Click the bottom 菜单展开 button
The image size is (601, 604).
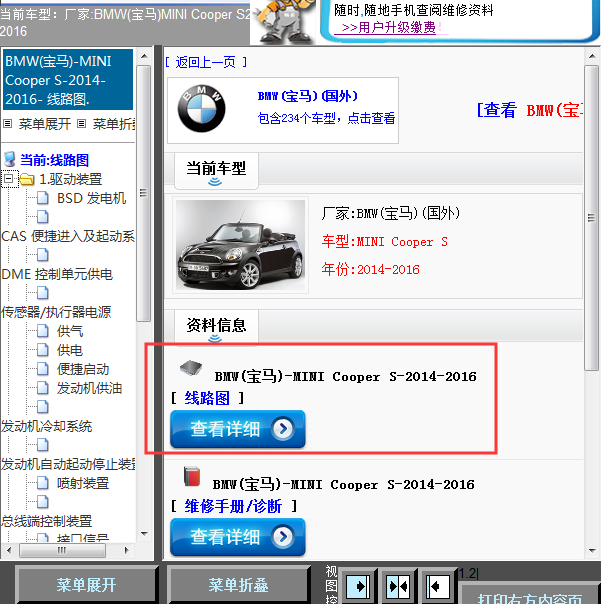click(86, 585)
